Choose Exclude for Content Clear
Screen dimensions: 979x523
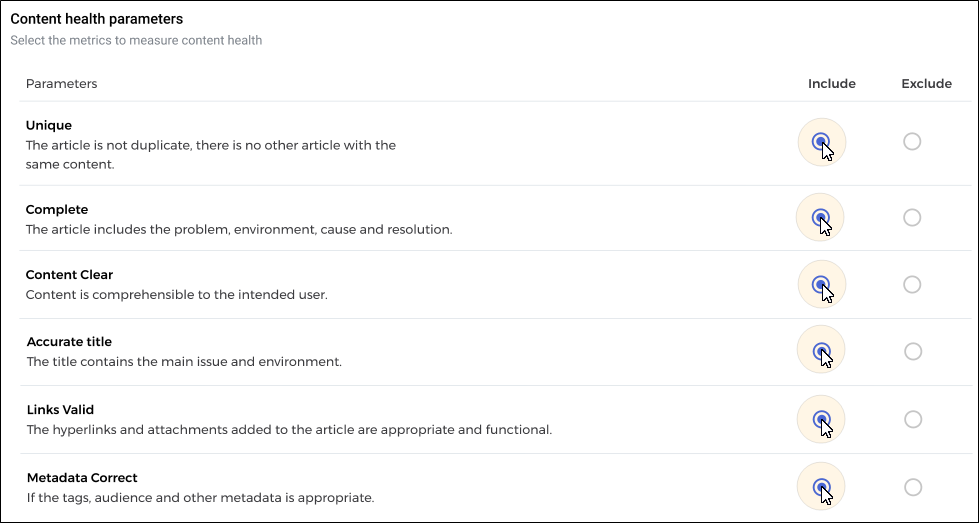coord(912,285)
